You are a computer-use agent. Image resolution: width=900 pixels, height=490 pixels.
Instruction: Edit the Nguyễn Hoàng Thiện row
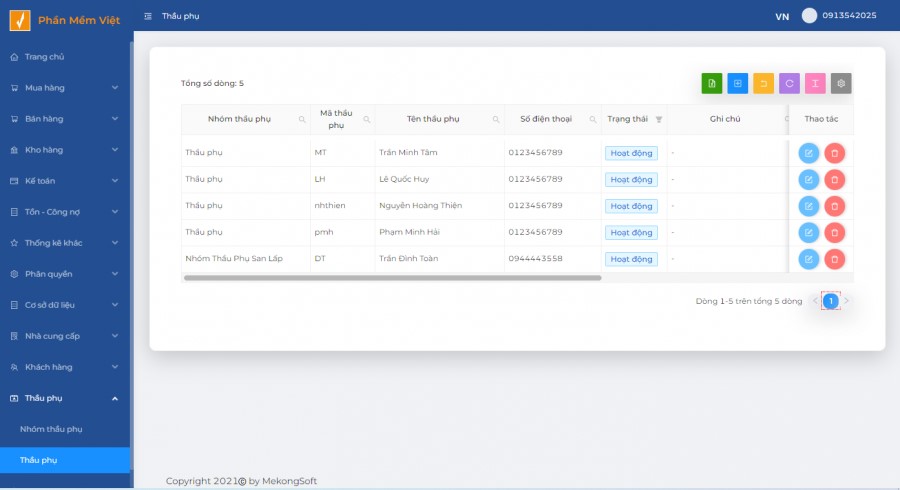(809, 206)
